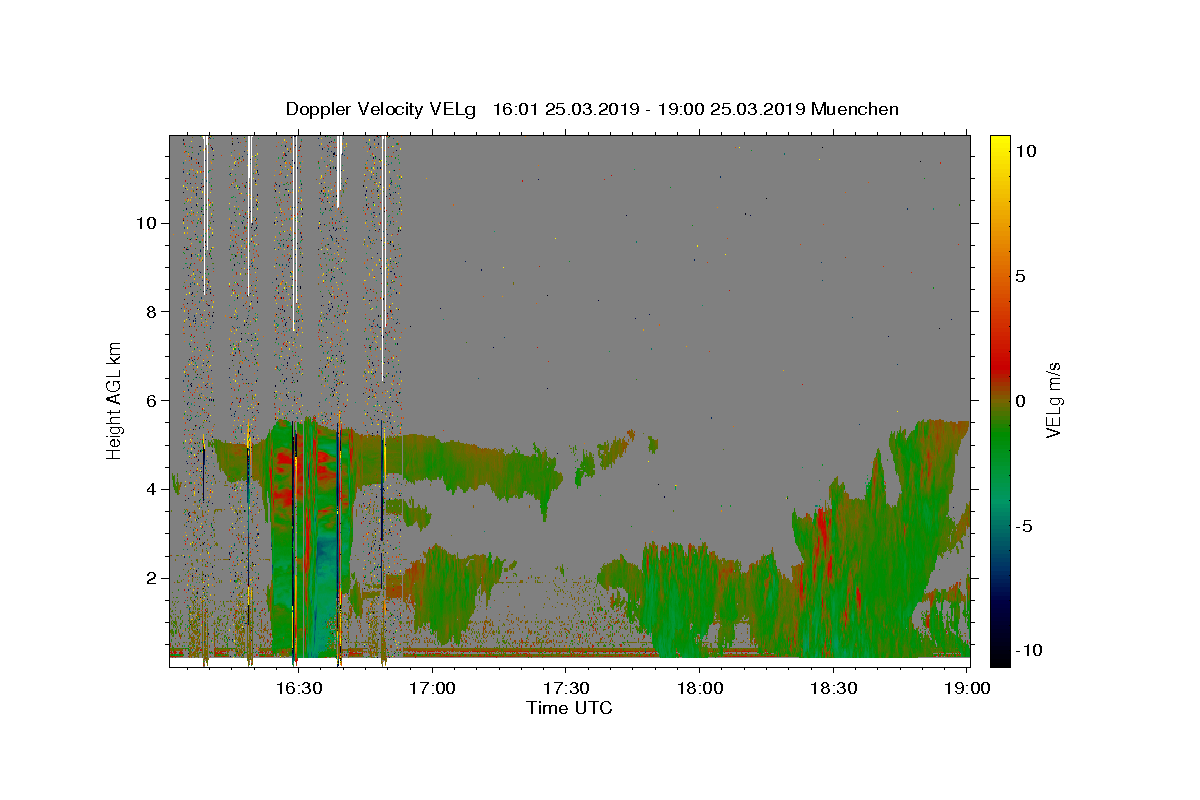The image size is (1200, 800).
Task: Click the '17:00' time axis label
Action: [x=432, y=688]
